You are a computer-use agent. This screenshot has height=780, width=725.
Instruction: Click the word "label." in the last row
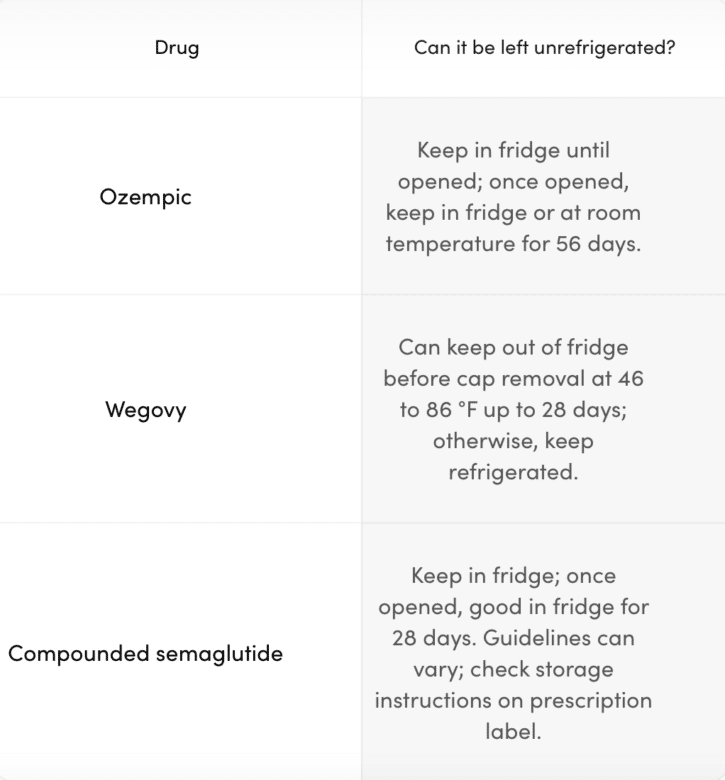(x=513, y=732)
